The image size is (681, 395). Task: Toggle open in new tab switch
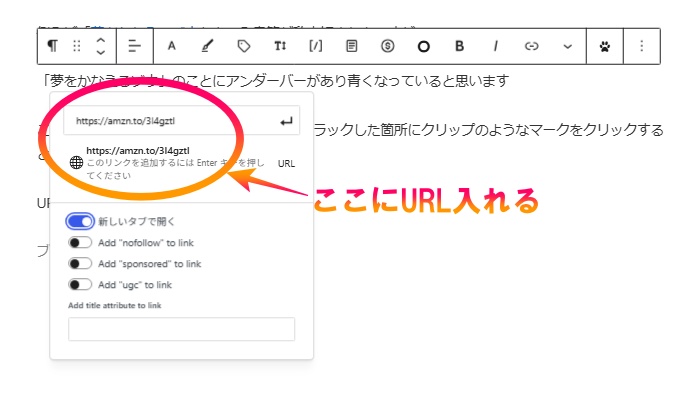coord(80,221)
